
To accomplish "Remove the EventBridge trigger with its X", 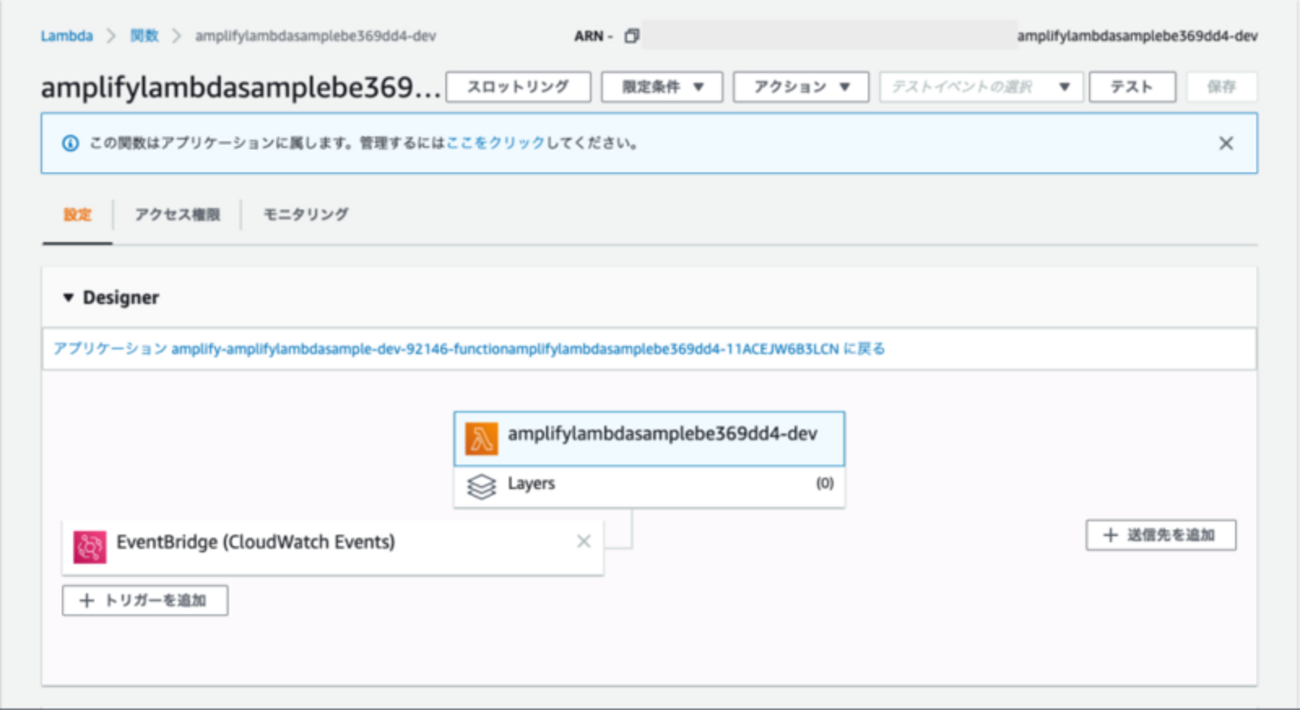I will [584, 541].
